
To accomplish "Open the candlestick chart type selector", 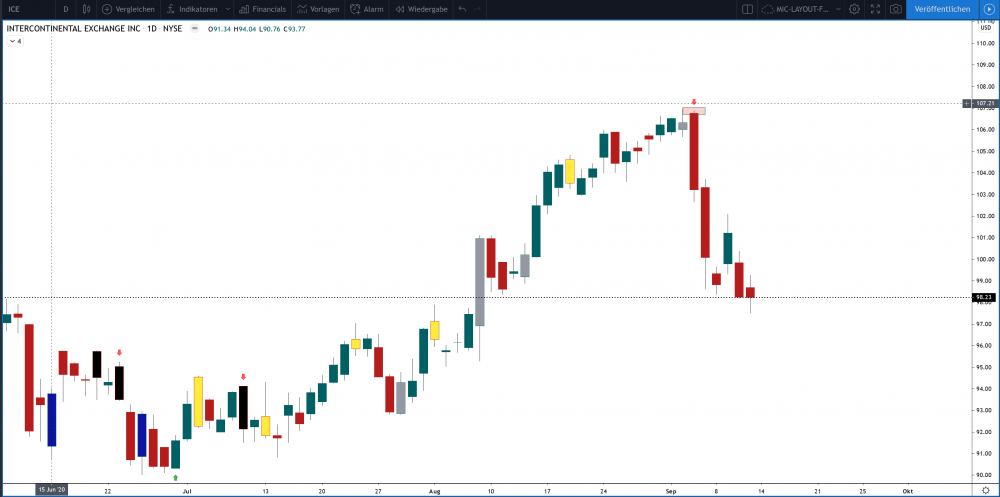I will [87, 10].
